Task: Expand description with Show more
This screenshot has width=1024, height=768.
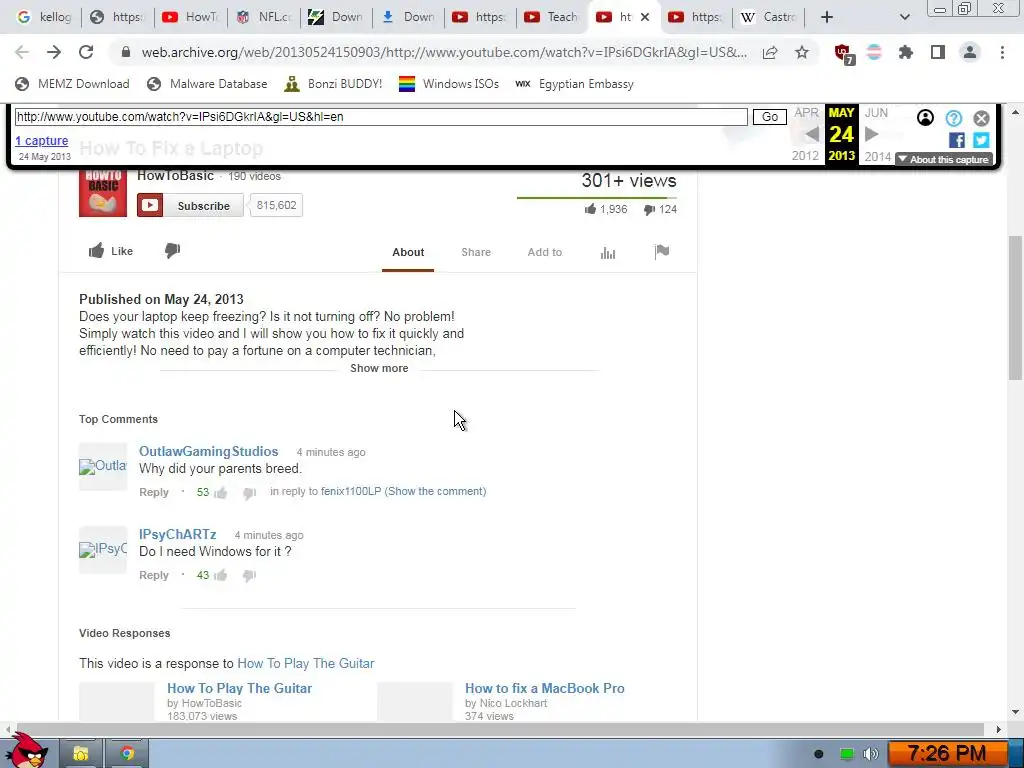Action: pyautogui.click(x=379, y=368)
